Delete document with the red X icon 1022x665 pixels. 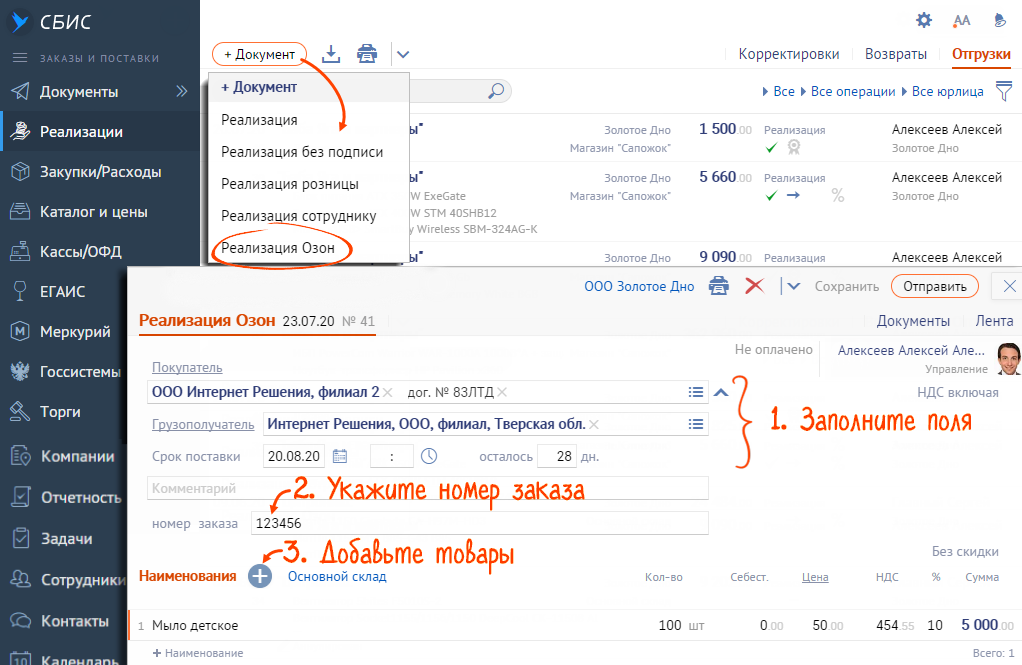click(x=755, y=286)
